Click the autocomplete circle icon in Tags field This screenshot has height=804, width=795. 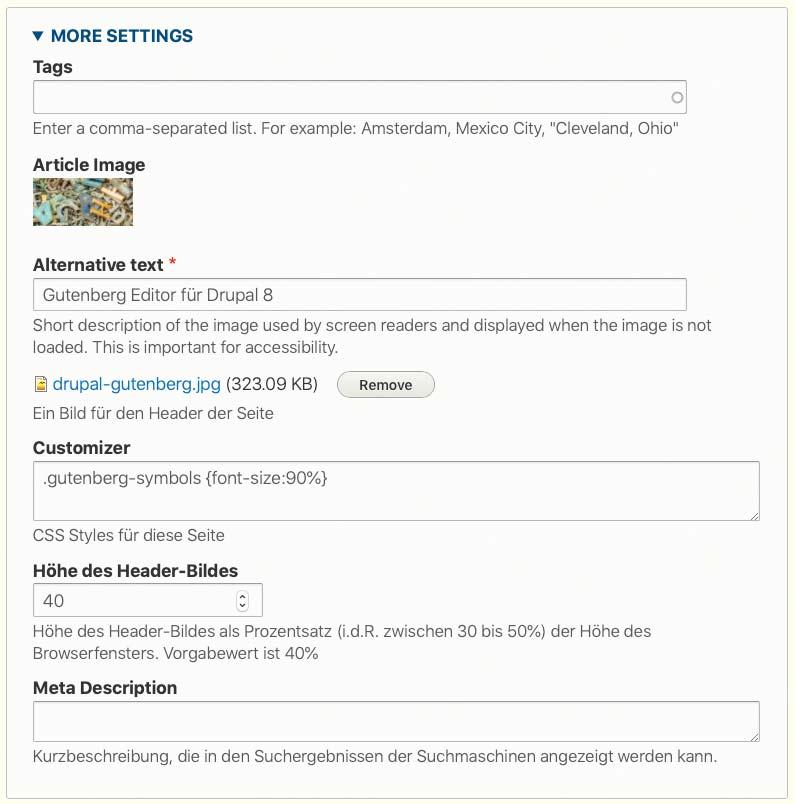pos(677,97)
